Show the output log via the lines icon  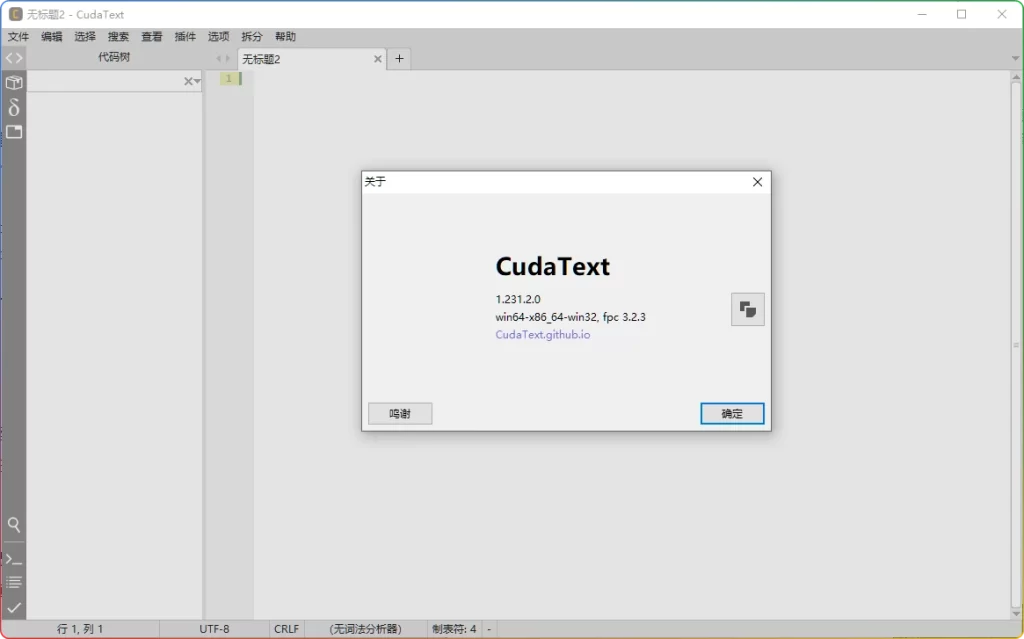pyautogui.click(x=13, y=581)
